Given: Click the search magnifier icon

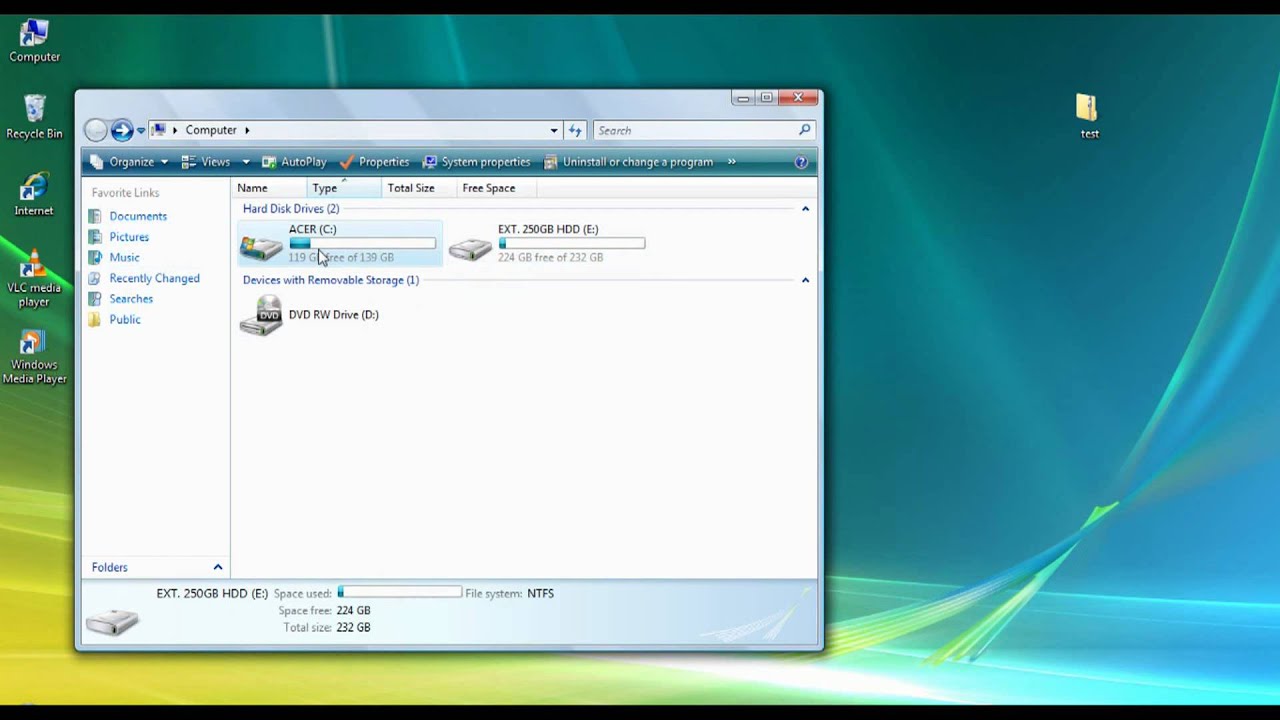Looking at the screenshot, I should 804,130.
